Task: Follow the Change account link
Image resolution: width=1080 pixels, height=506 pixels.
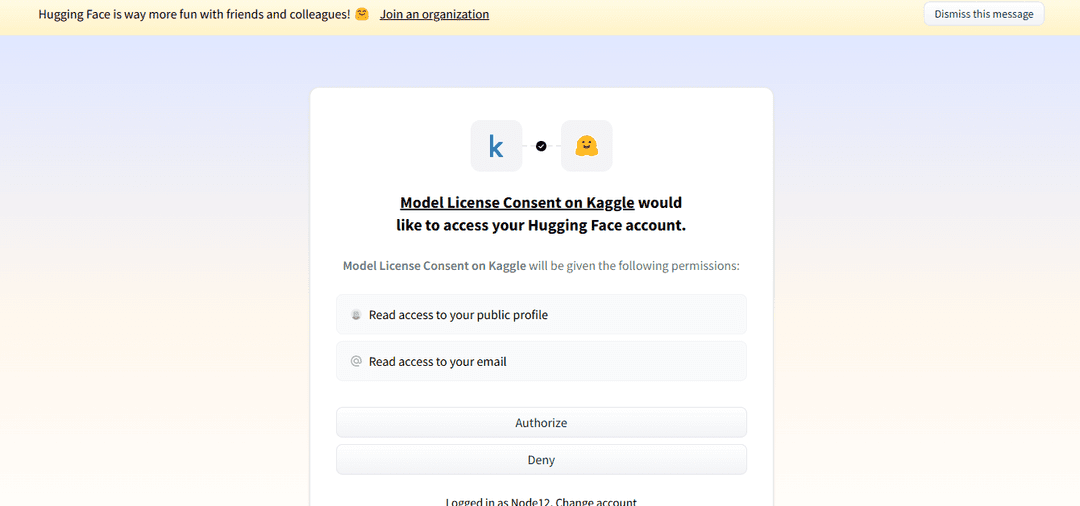Action: pos(596,502)
